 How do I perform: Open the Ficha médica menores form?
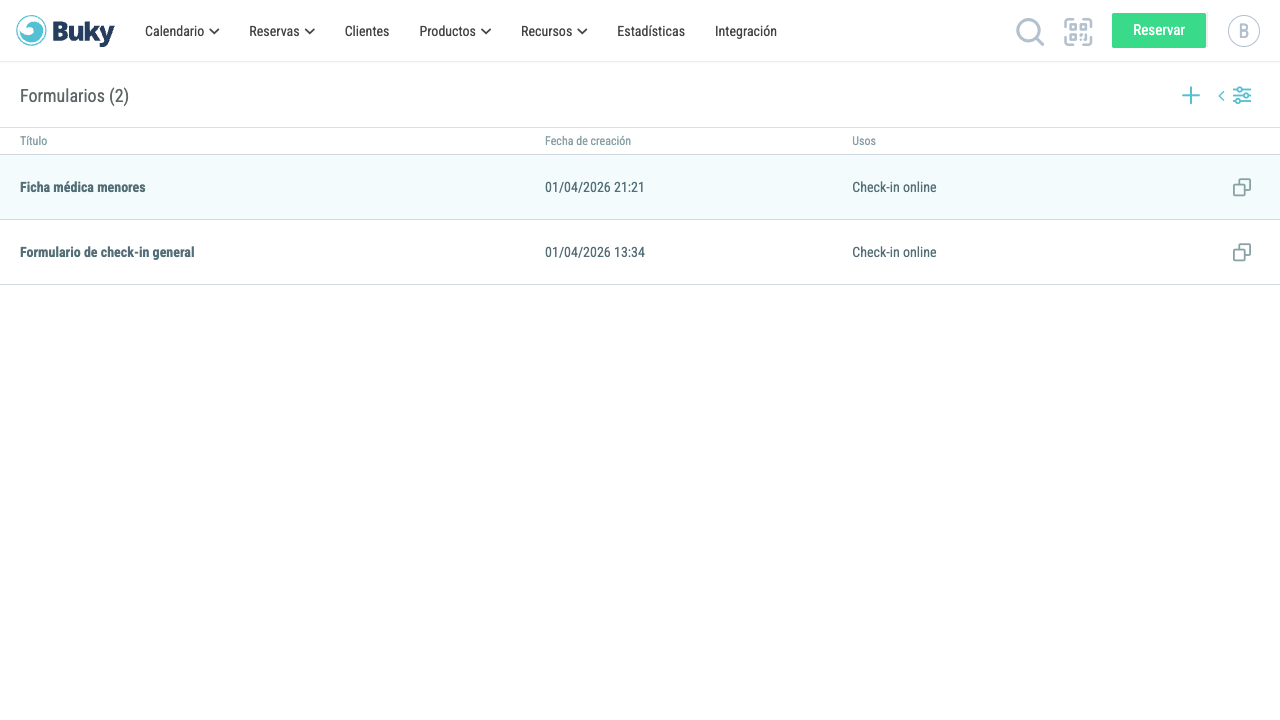point(83,187)
